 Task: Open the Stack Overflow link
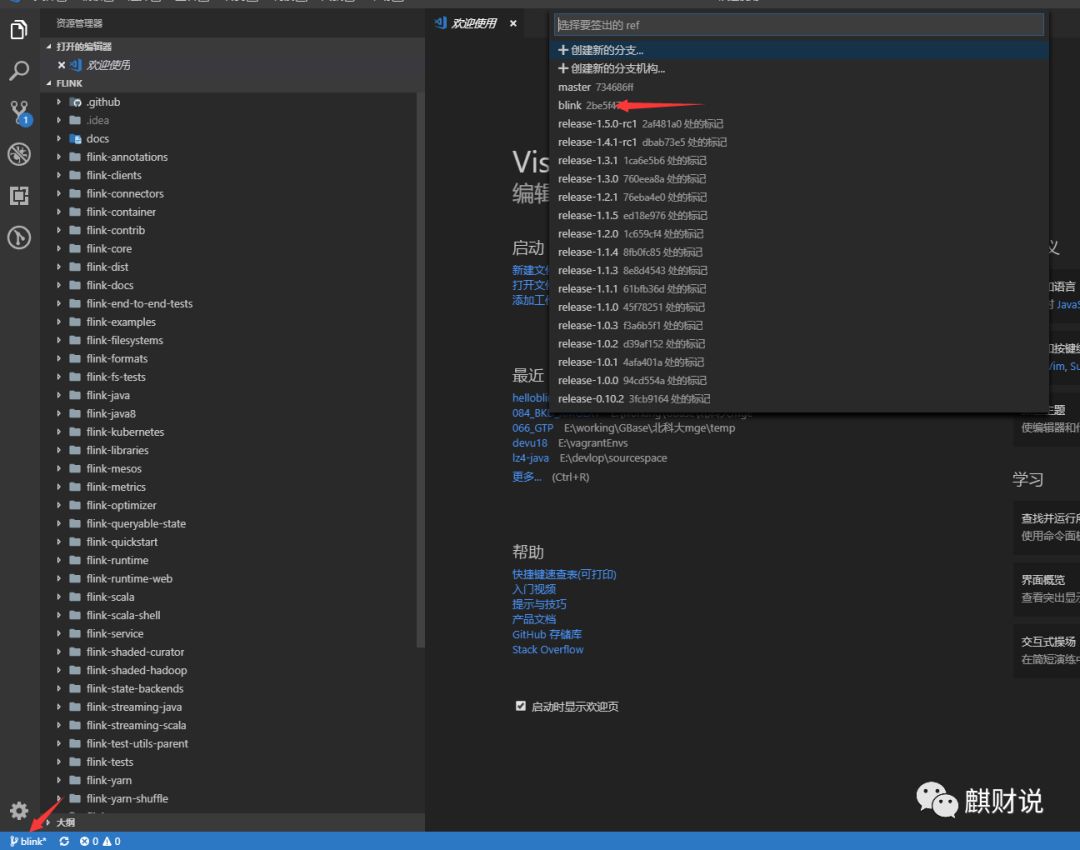(x=548, y=650)
